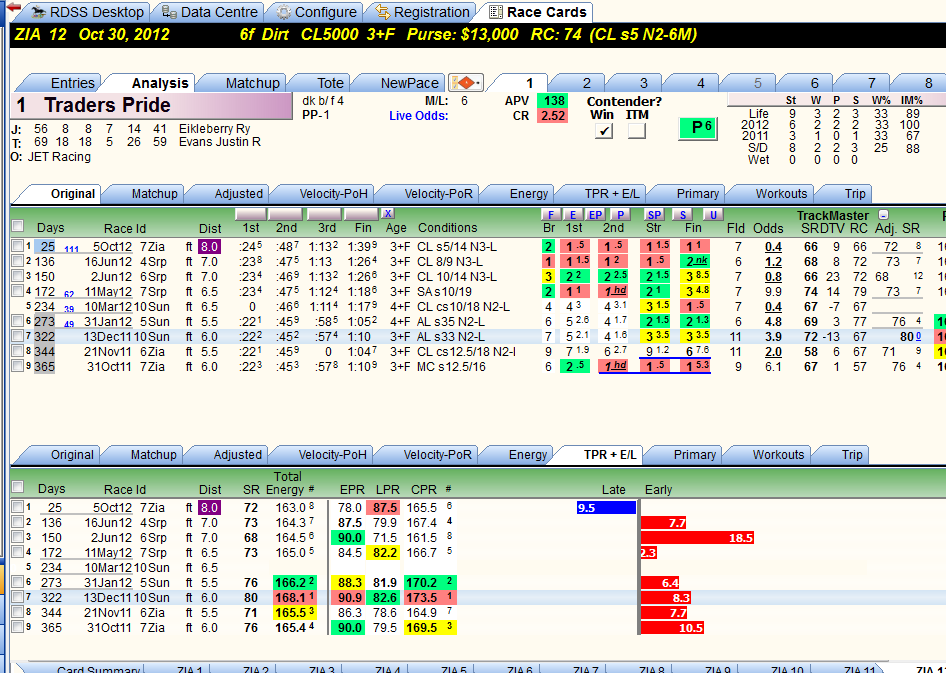This screenshot has height=673, width=946.
Task: Click the Live Odds label
Action: [418, 116]
